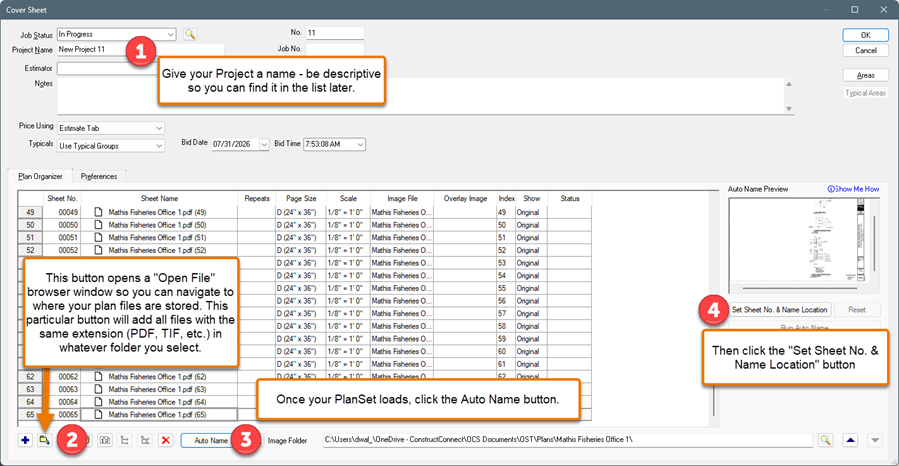The height and width of the screenshot is (466, 899).
Task: Click the browse icon beside Image Folder path
Action: point(825,440)
